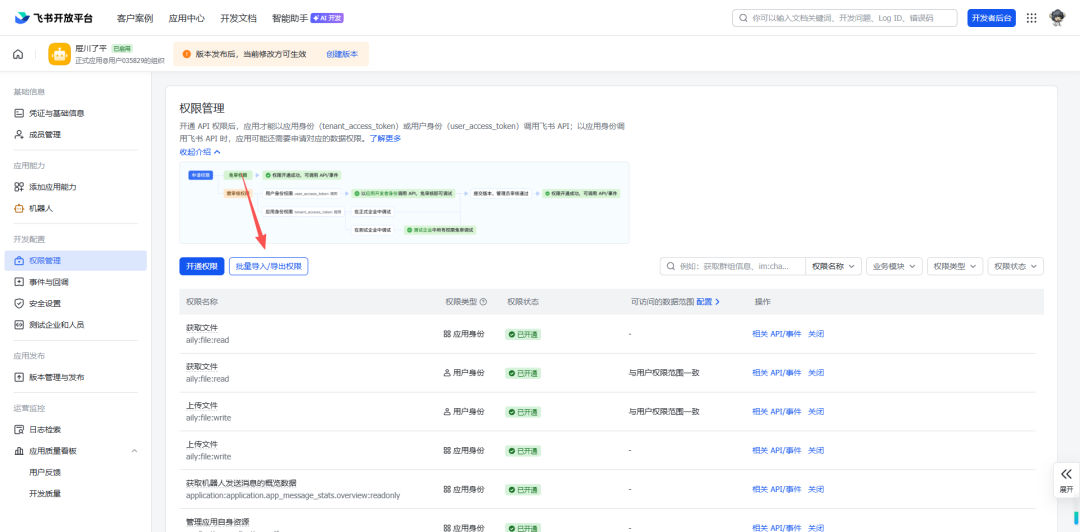This screenshot has height=532, width=1080.
Task: Open the 权限状态 filter dropdown
Action: 1015,266
